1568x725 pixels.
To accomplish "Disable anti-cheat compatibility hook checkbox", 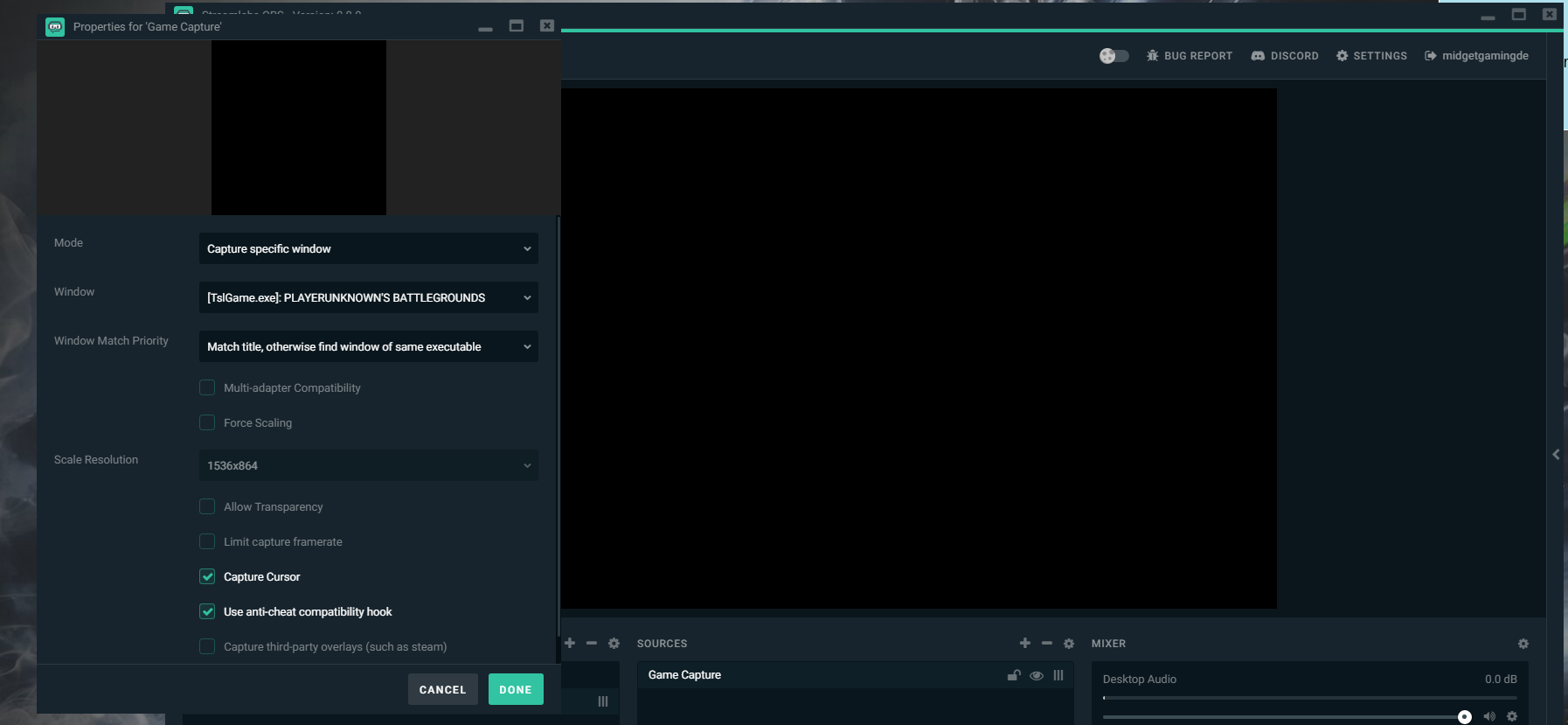I will click(207, 611).
